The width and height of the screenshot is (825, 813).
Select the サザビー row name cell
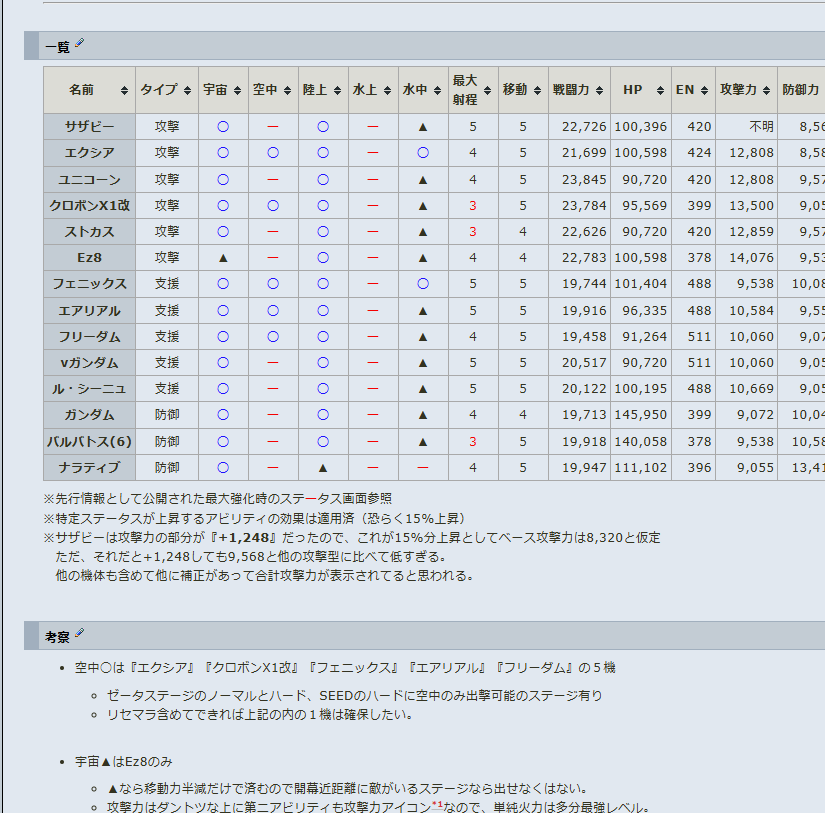89,126
